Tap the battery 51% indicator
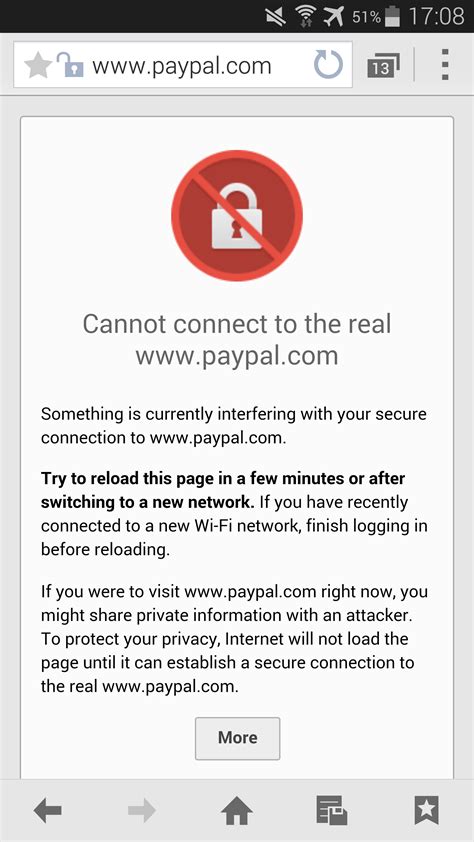 point(376,16)
